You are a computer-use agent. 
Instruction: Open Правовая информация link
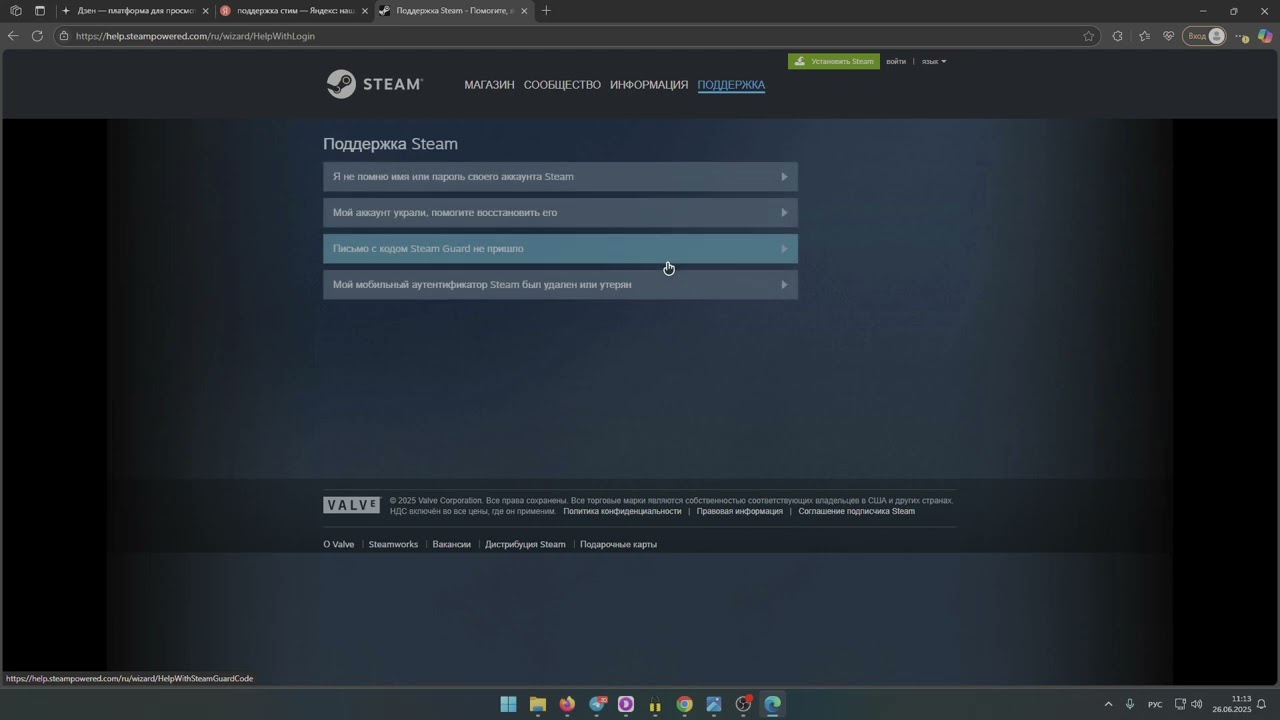tap(739, 512)
